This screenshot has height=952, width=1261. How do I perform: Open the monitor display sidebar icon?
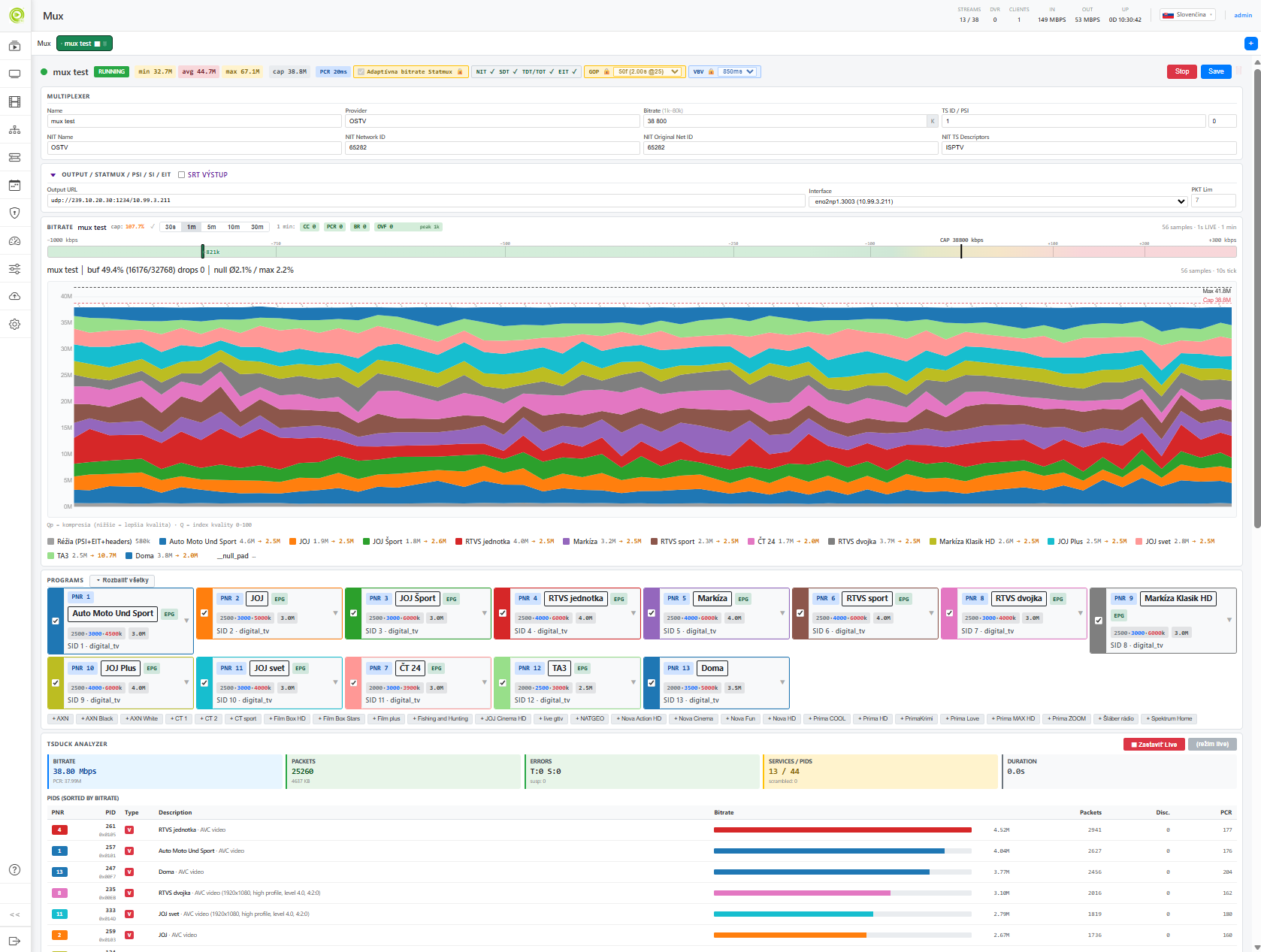[14, 74]
